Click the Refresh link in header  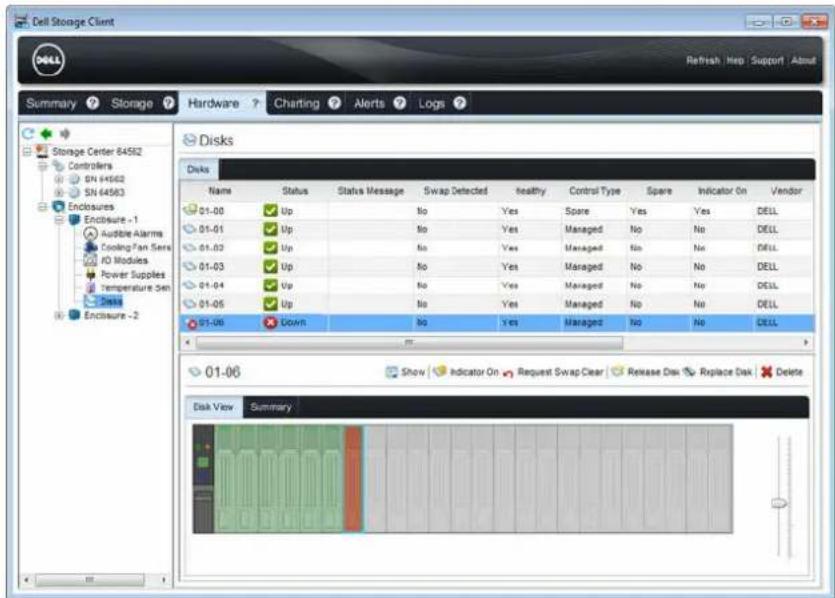pos(703,60)
